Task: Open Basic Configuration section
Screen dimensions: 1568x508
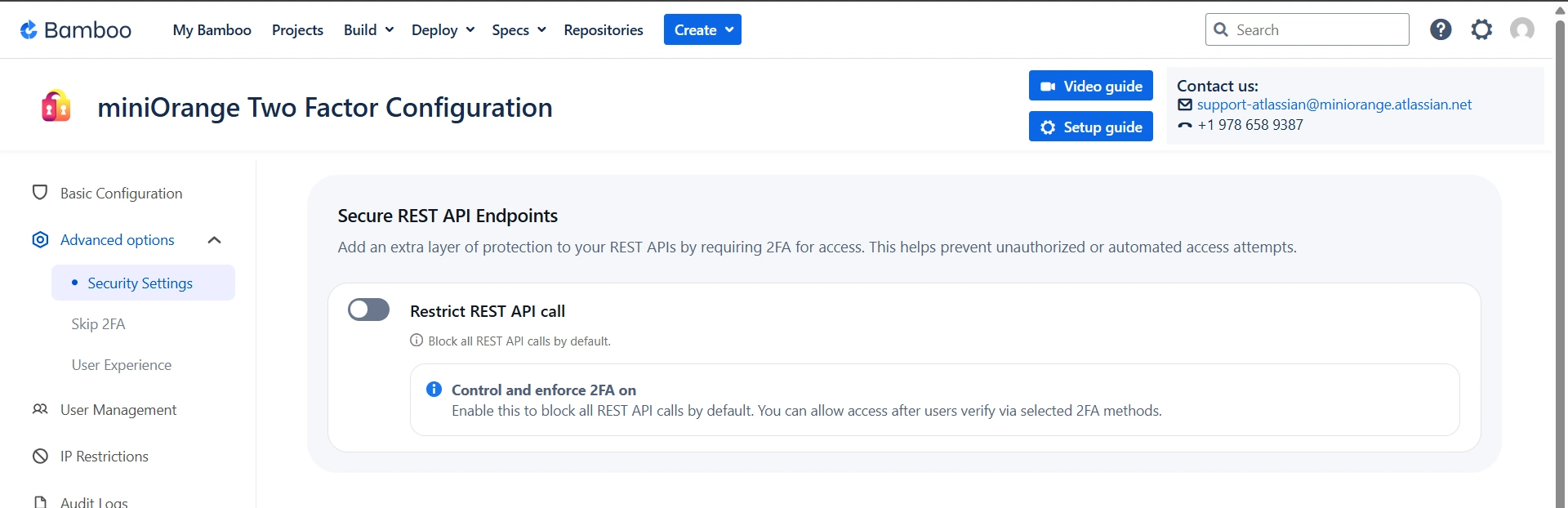Action: pyautogui.click(x=122, y=194)
